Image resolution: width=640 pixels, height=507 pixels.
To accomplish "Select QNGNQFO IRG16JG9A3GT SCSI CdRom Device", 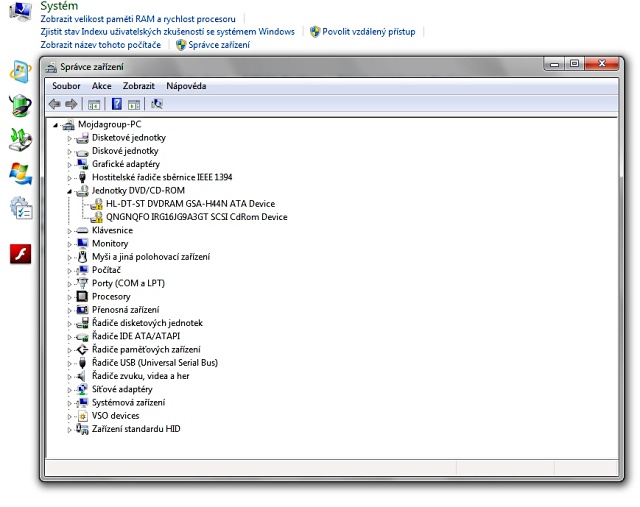I will 197,217.
